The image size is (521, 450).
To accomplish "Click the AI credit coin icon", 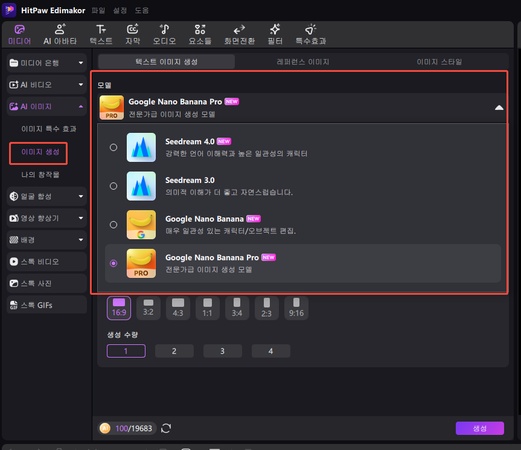I will tap(105, 428).
